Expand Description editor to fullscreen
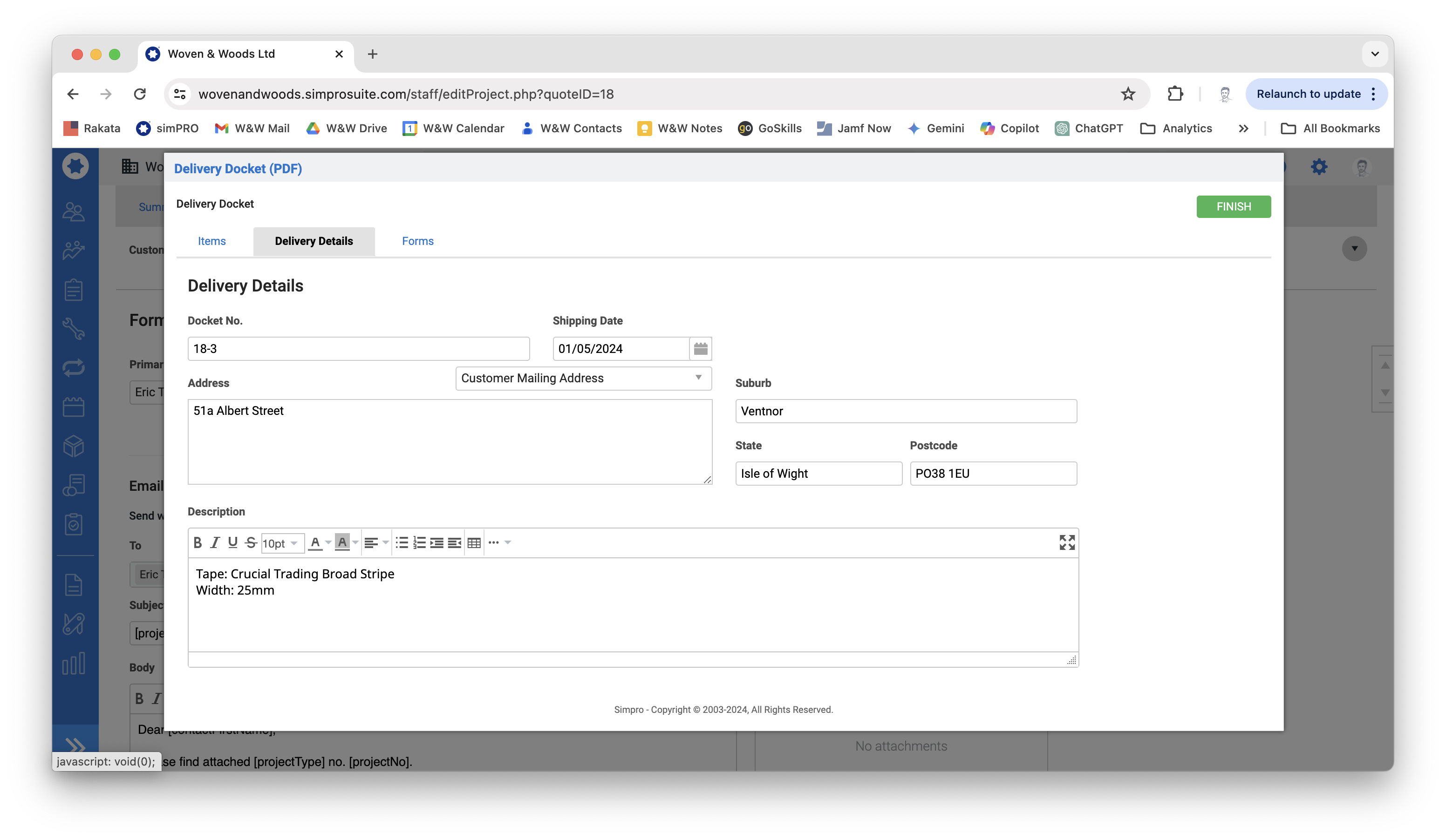1446x840 pixels. [x=1067, y=542]
